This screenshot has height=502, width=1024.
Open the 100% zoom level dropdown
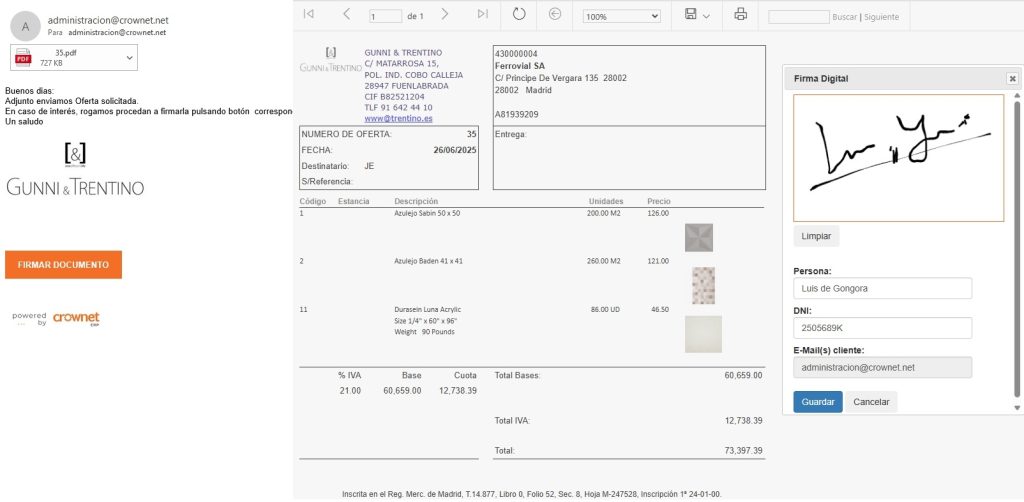pyautogui.click(x=621, y=16)
